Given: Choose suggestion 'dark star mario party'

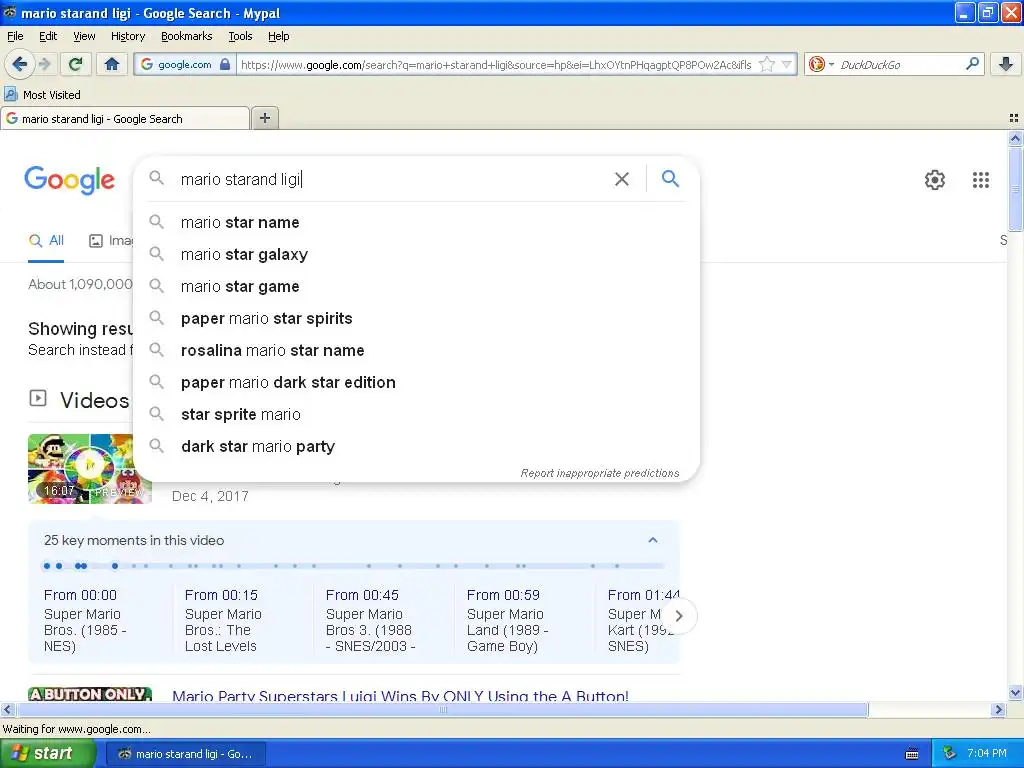Looking at the screenshot, I should pyautogui.click(x=416, y=446).
